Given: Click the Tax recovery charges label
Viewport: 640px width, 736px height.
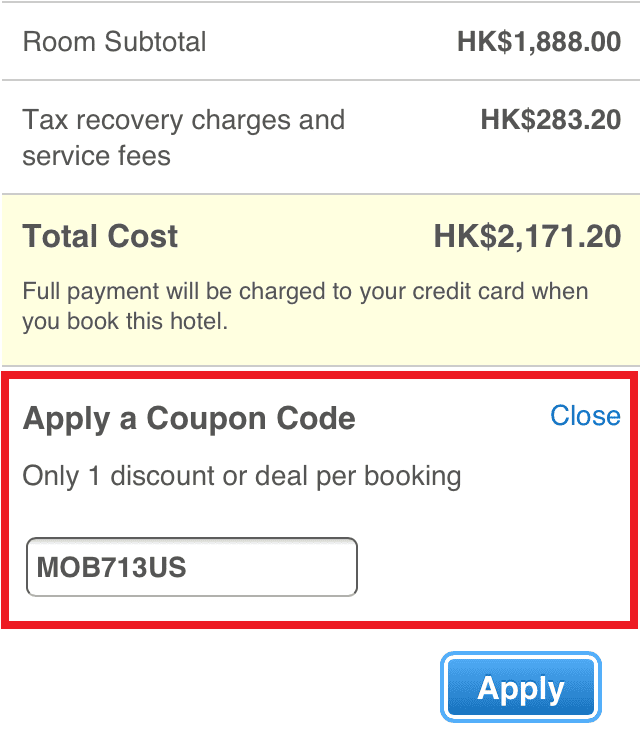Looking at the screenshot, I should [x=183, y=121].
